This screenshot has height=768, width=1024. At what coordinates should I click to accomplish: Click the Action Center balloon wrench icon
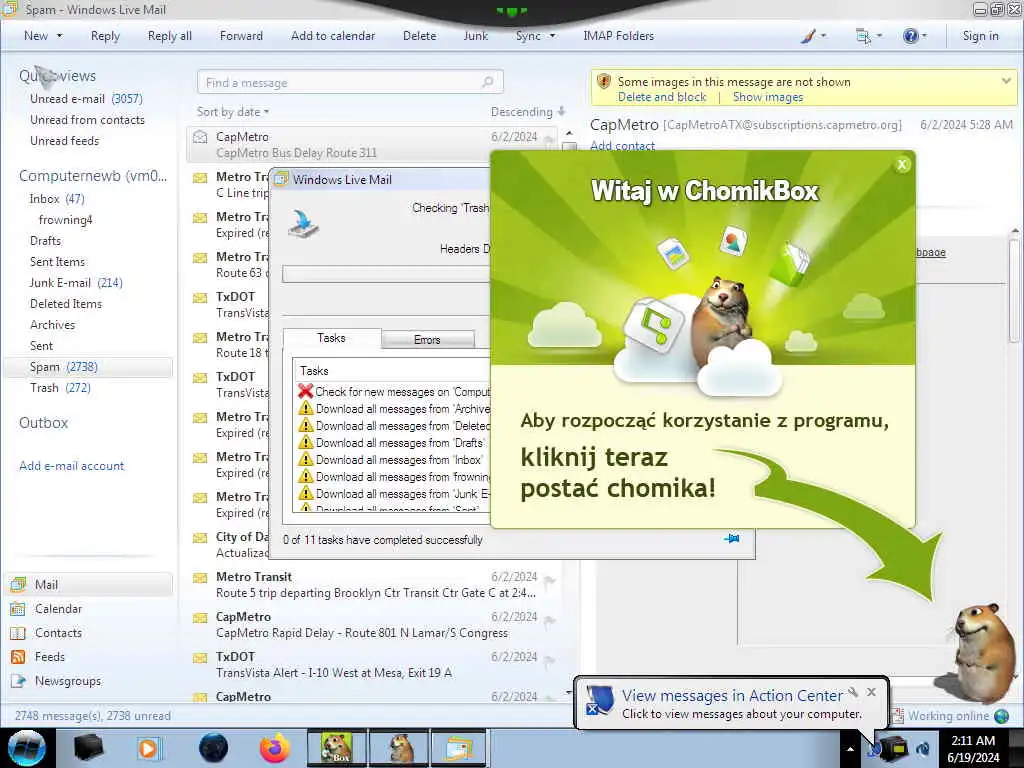tap(852, 692)
